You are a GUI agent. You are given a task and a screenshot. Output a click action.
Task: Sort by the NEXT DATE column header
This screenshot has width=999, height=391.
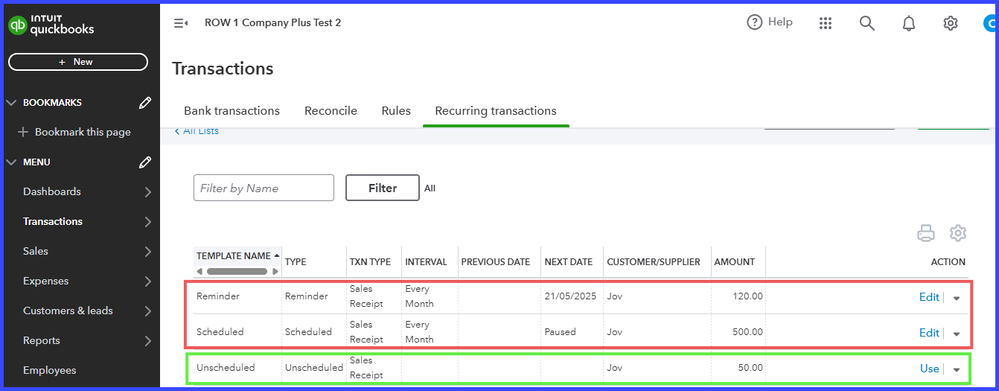click(568, 262)
